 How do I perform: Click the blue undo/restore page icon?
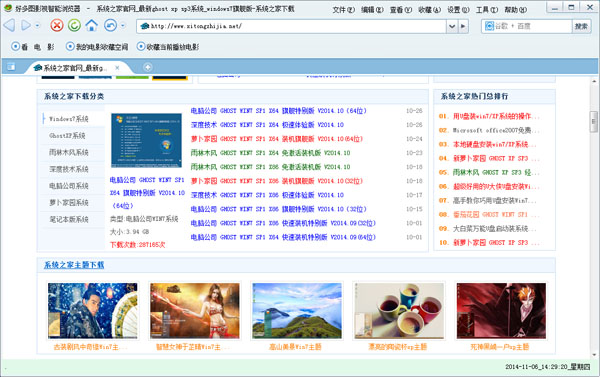pos(111,26)
